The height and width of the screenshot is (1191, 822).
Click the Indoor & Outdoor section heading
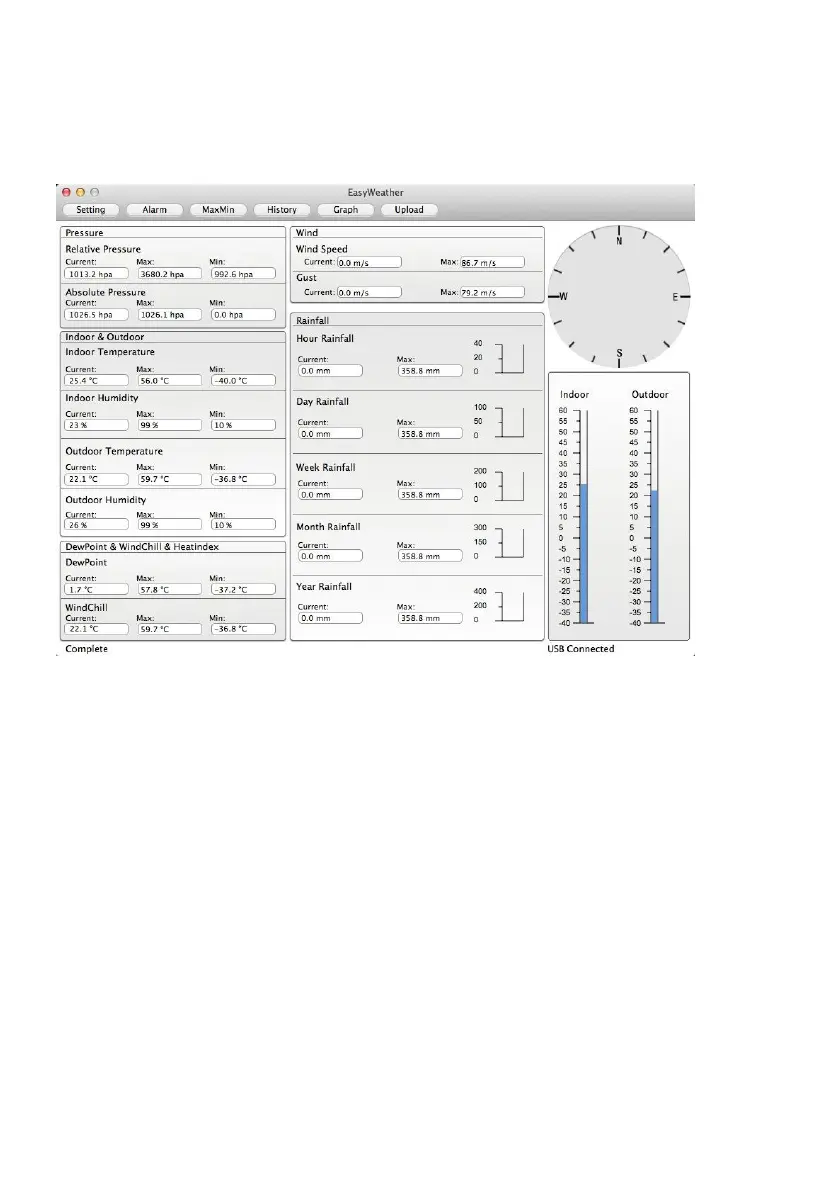click(x=105, y=336)
